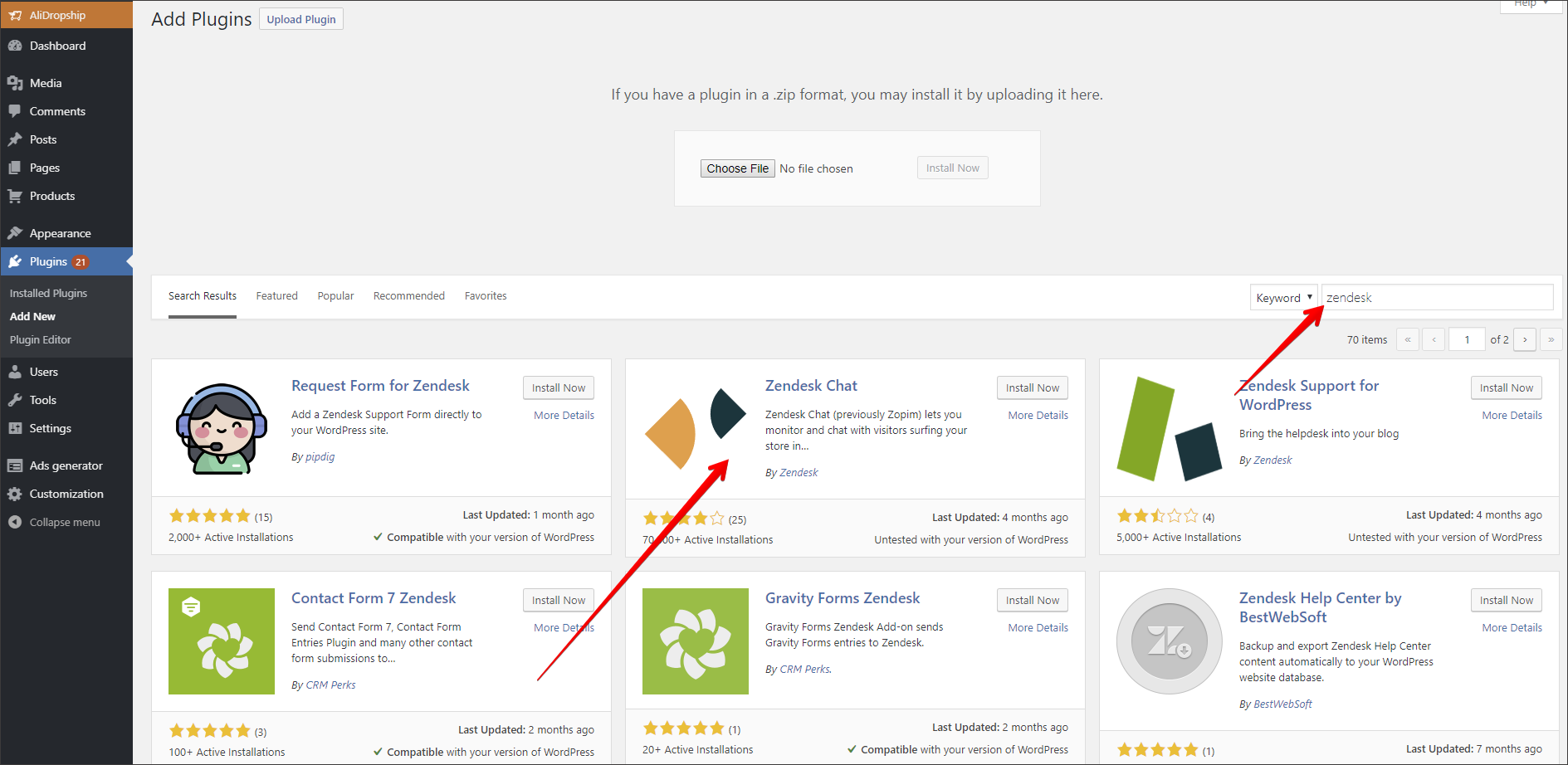Click the Products cart icon
Viewport: 1568px width, 765px height.
15,196
